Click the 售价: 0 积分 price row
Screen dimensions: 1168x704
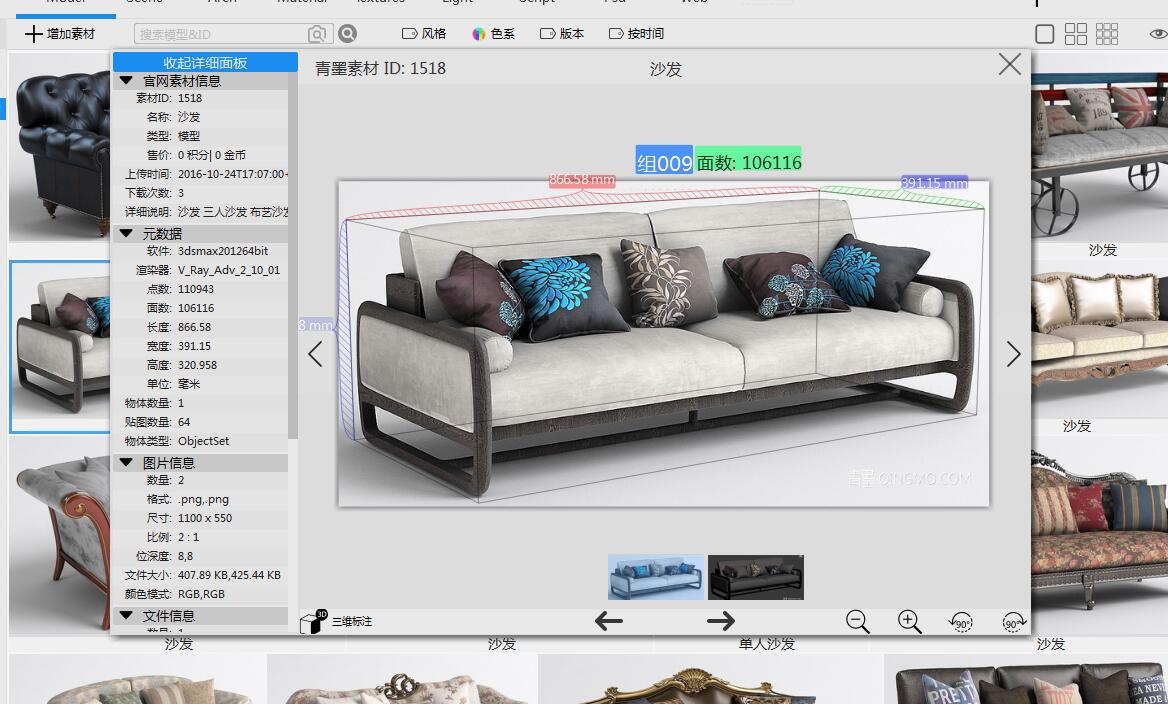tap(200, 155)
